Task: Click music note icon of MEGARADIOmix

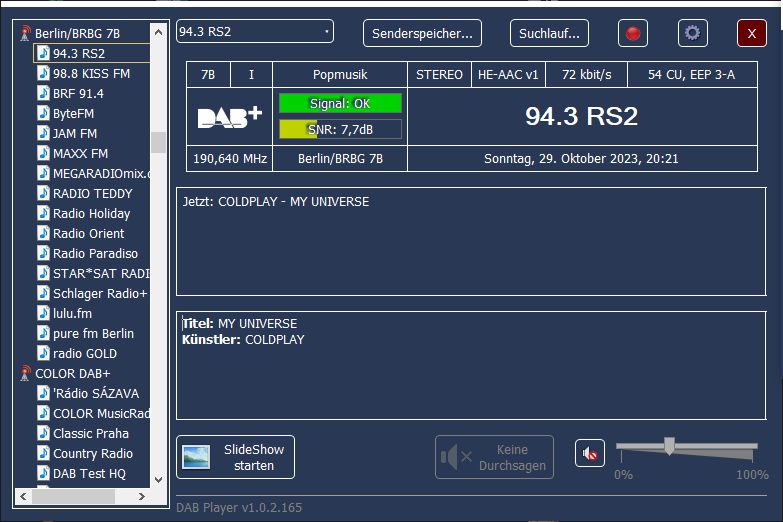Action: 43,173
